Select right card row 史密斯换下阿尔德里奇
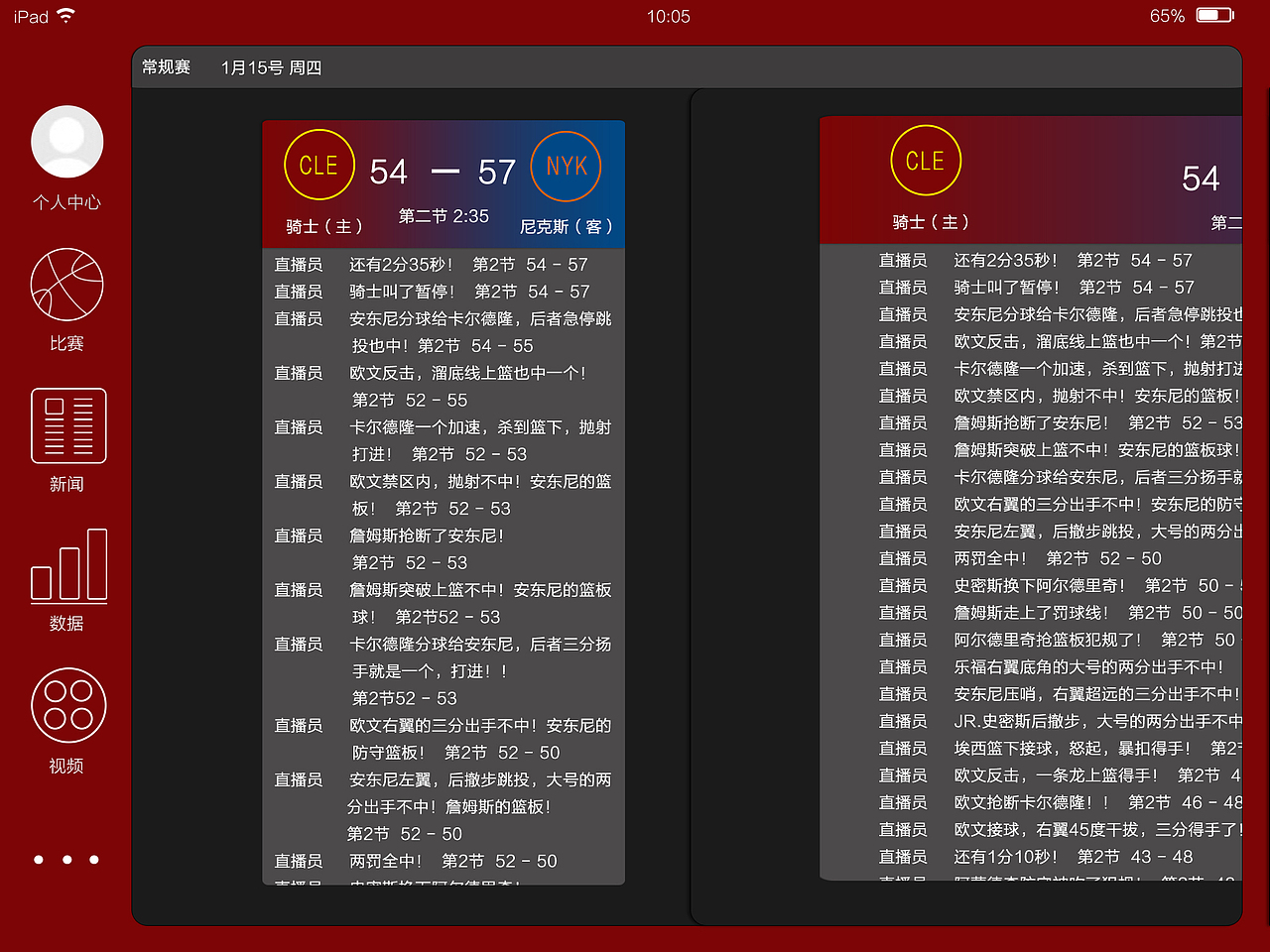1270x952 pixels. coord(1060,585)
